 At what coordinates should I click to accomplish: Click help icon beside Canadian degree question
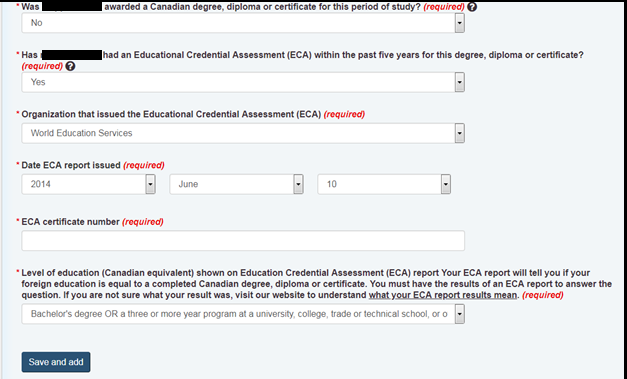(x=472, y=7)
